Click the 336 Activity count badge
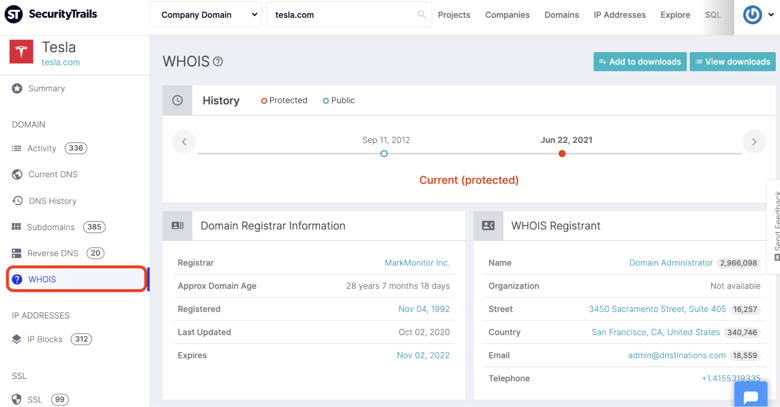Image resolution: width=780 pixels, height=407 pixels. (76, 148)
